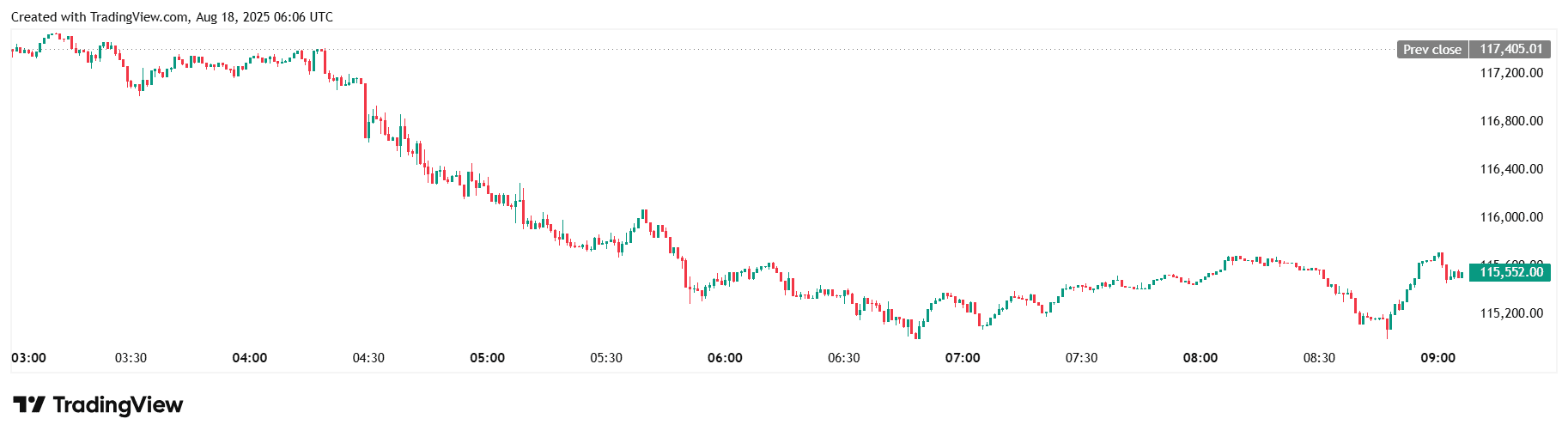Select the 04:00 time axis label

[x=250, y=358]
